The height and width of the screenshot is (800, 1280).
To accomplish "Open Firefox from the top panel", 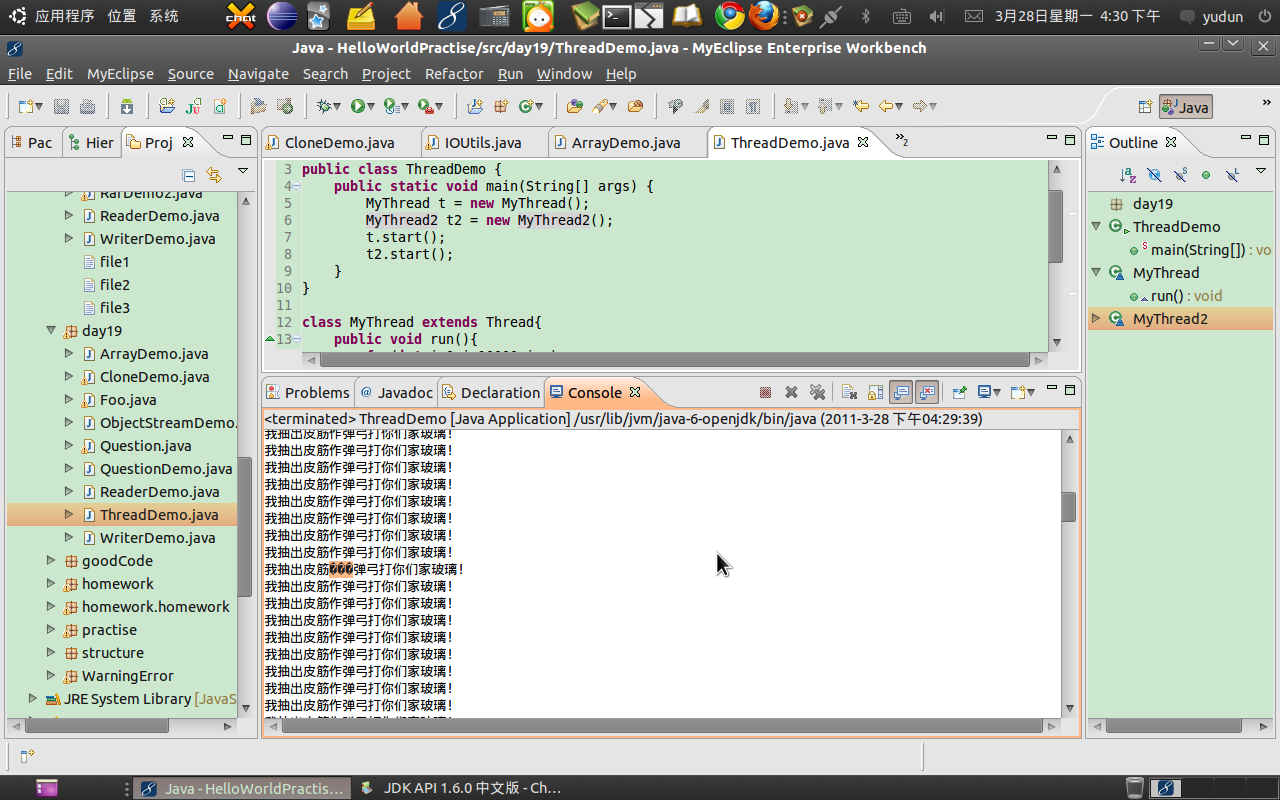I will 764,16.
